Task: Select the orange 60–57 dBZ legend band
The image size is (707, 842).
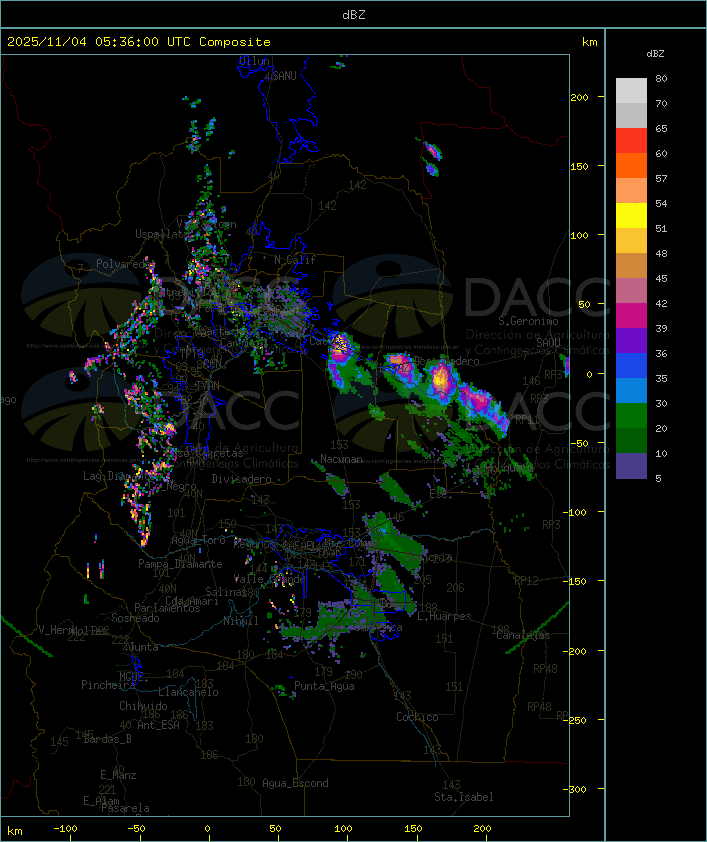Action: click(631, 165)
